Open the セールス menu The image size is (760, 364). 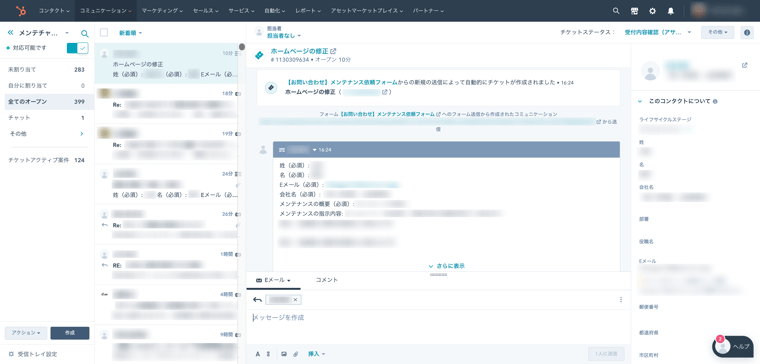tap(206, 11)
